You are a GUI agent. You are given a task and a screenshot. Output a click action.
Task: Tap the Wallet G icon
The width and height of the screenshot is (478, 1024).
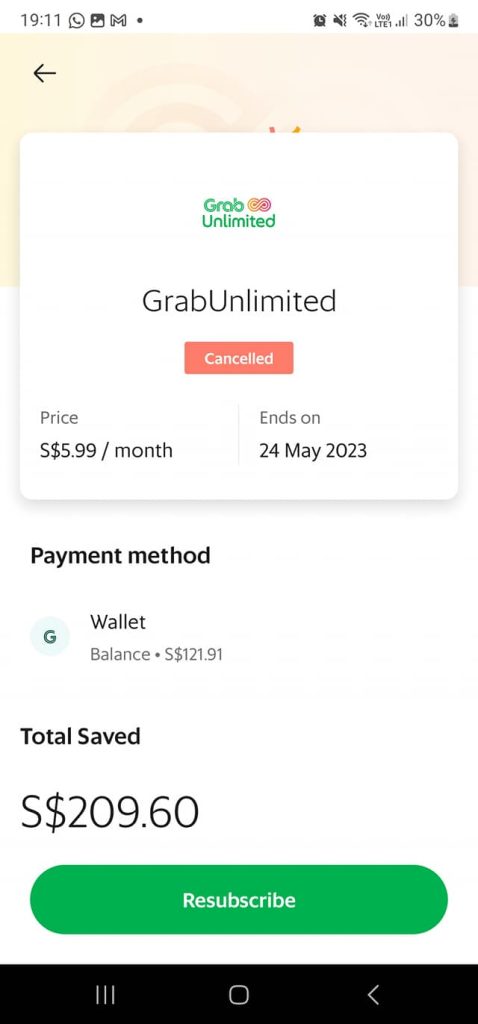[x=50, y=636]
